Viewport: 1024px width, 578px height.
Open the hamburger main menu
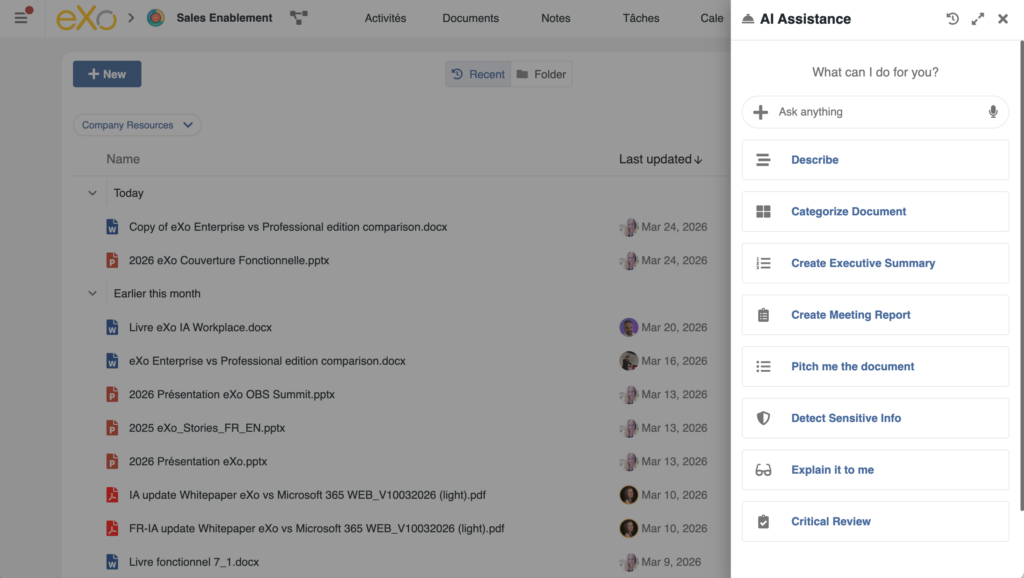(x=21, y=18)
